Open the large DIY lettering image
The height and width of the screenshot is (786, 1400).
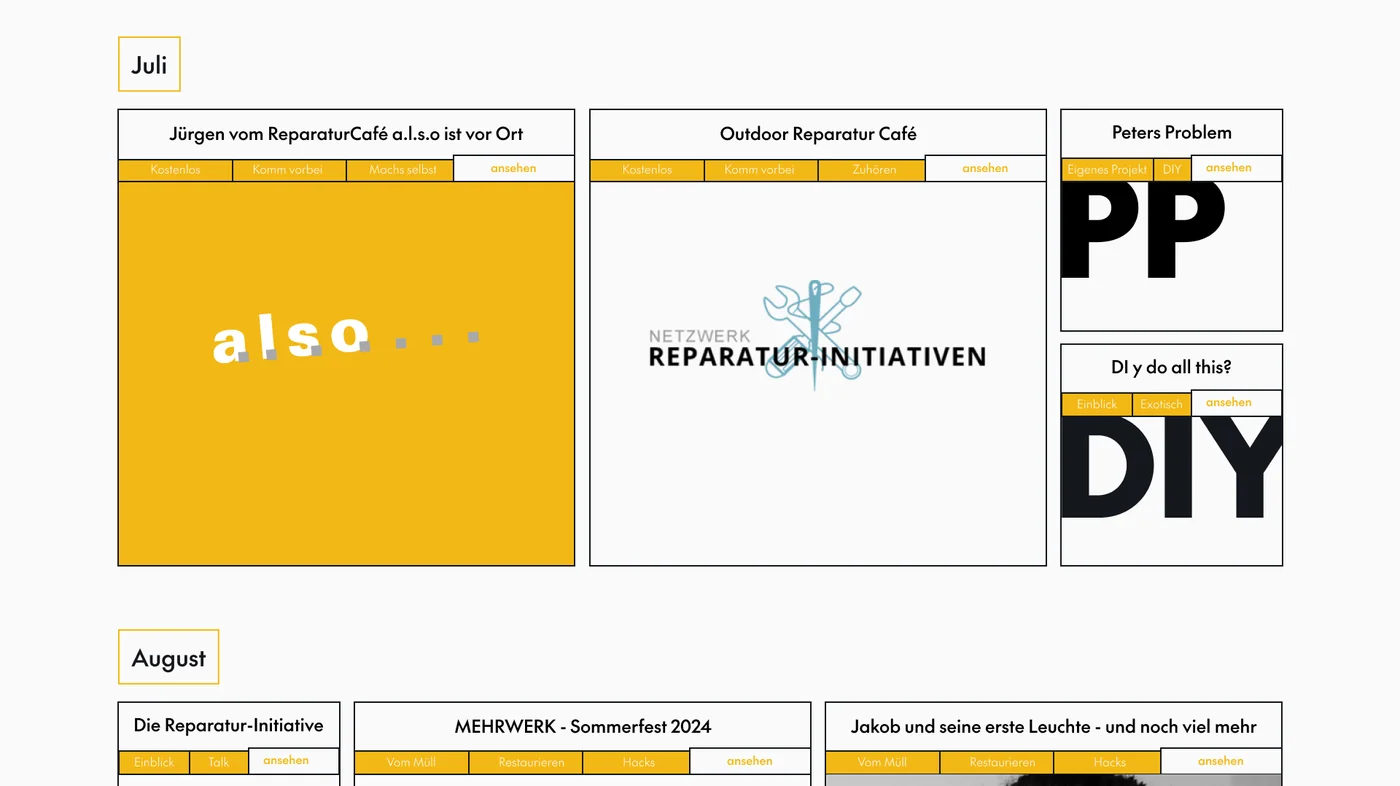1172,491
